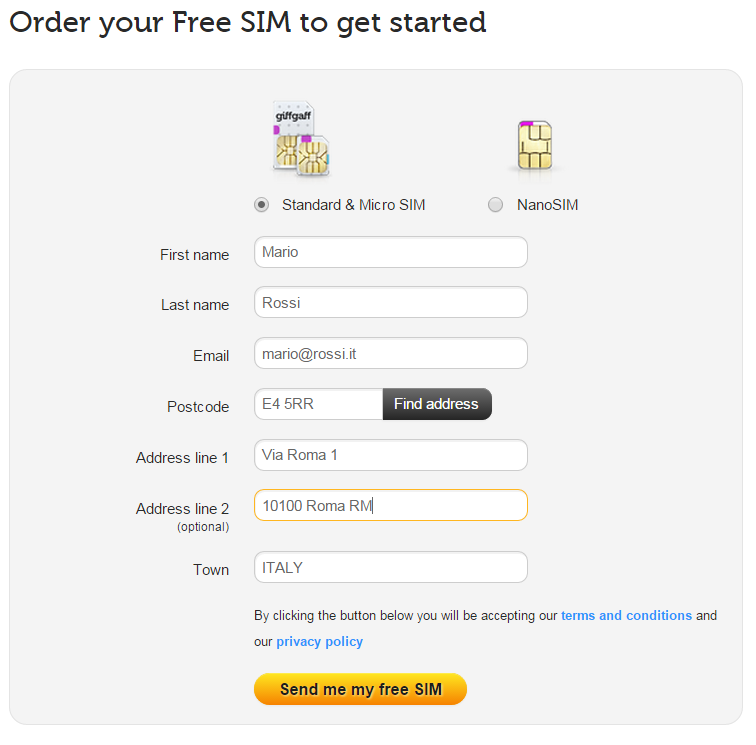Open the privacy policy link
Viewport: 756px width, 745px height.
point(319,641)
